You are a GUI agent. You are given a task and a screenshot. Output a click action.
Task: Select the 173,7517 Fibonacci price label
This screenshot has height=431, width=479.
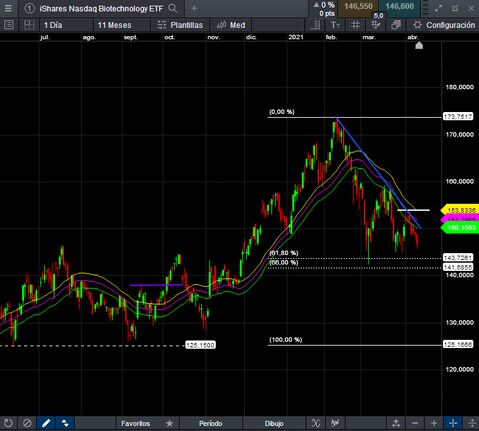point(458,116)
